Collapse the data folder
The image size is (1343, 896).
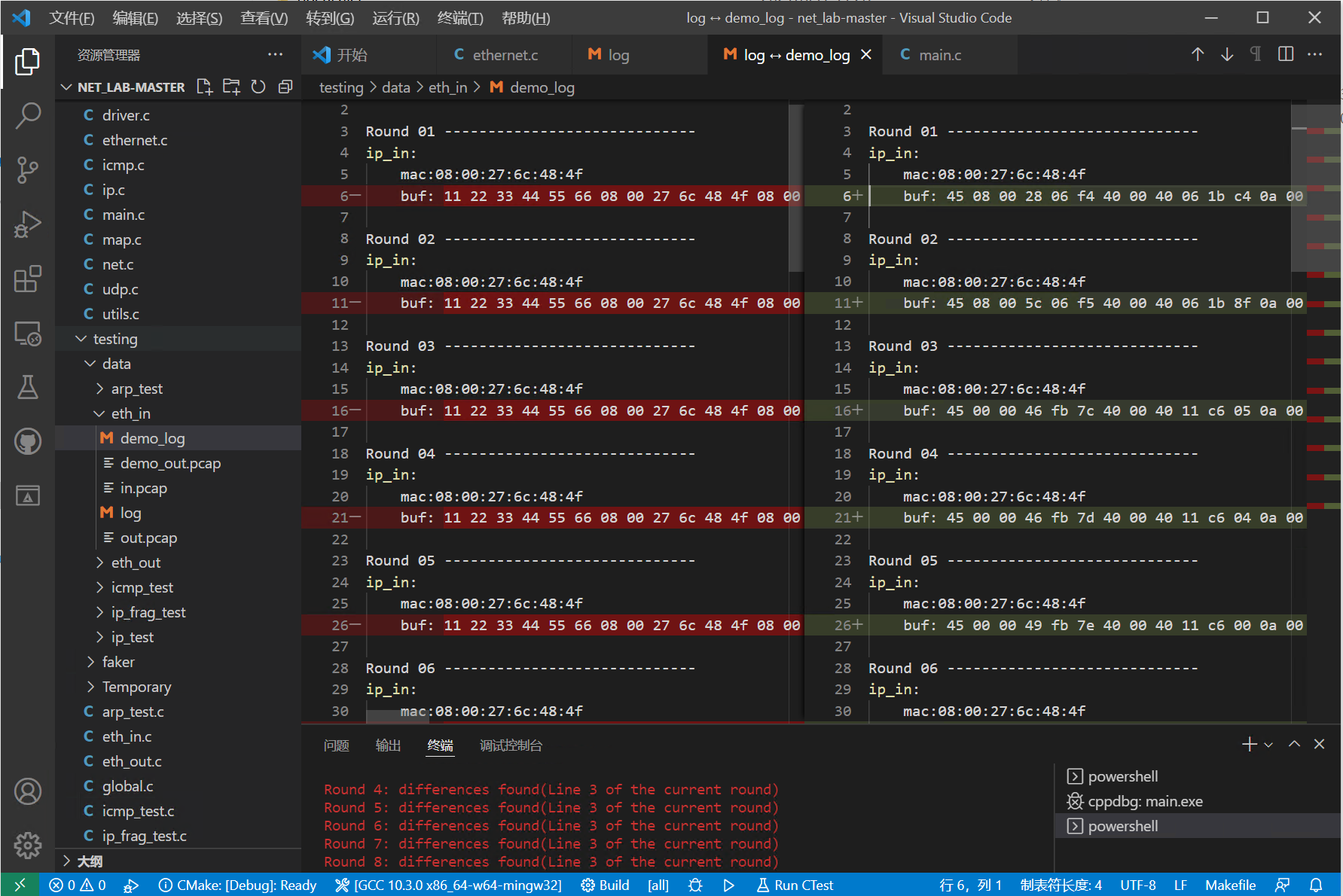click(x=90, y=364)
